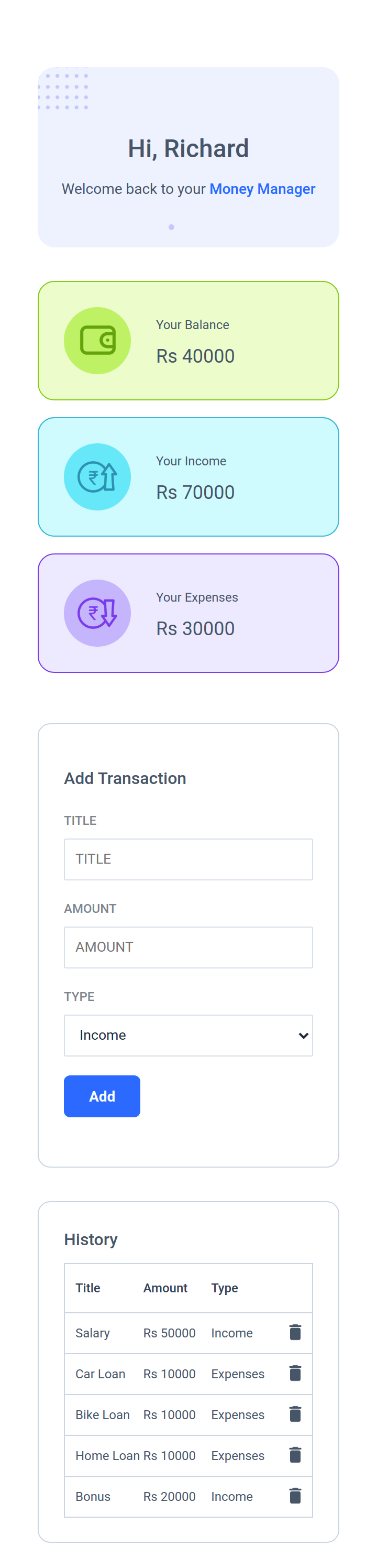Select the Your Income card
This screenshot has height=1568, width=377.
188,477
